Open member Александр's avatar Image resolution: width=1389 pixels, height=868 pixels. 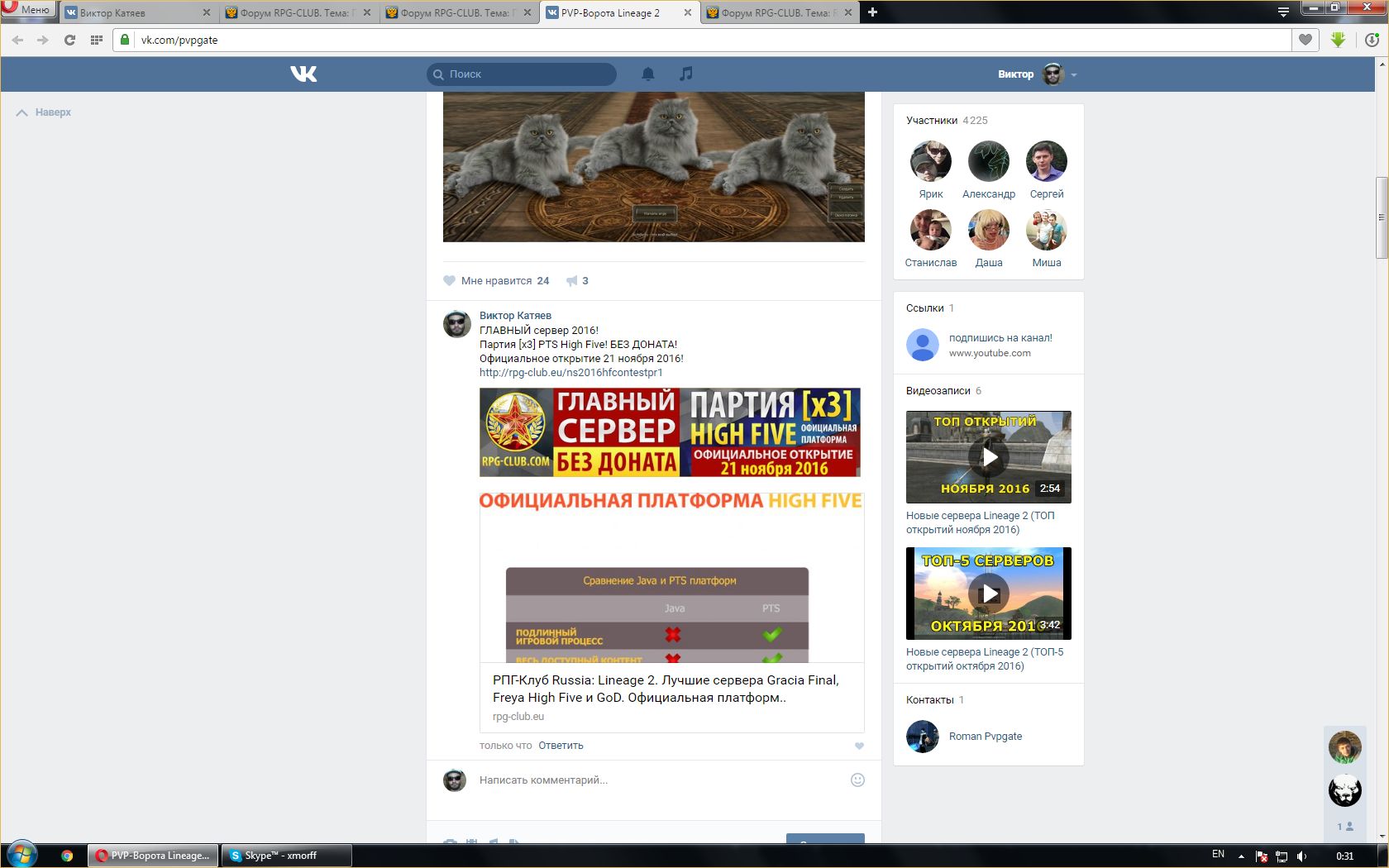pyautogui.click(x=989, y=161)
